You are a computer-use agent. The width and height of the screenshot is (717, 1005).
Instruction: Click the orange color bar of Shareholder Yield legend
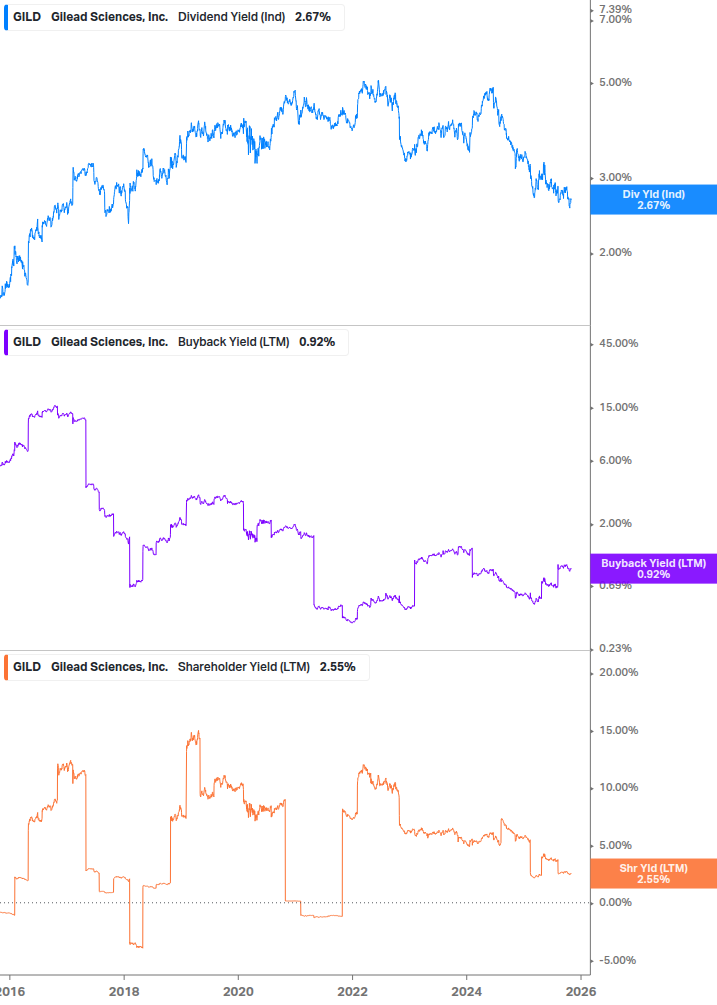(6, 667)
